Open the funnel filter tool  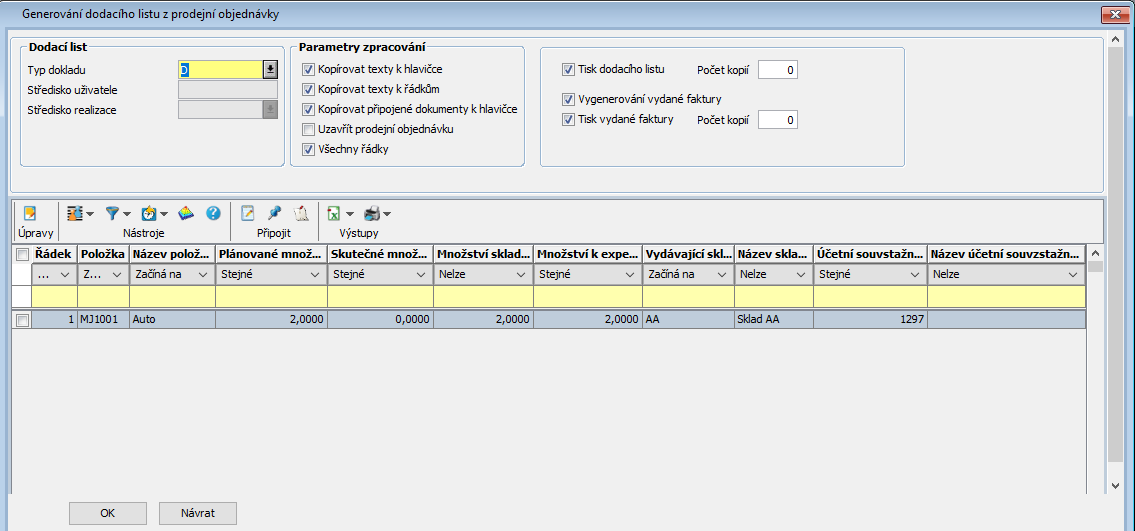click(113, 213)
